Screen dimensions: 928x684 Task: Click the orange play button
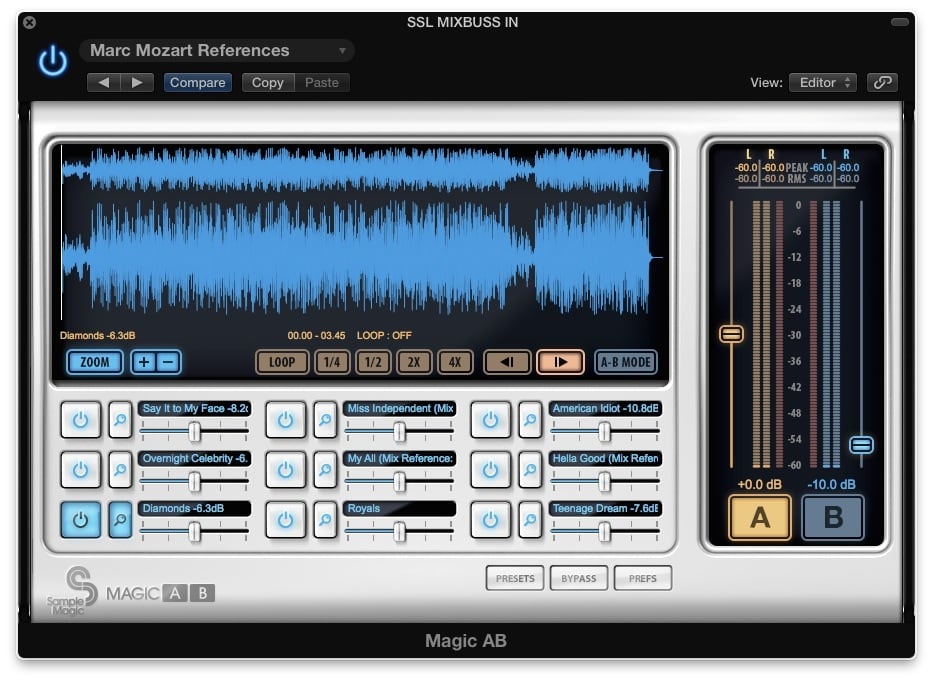click(x=560, y=362)
